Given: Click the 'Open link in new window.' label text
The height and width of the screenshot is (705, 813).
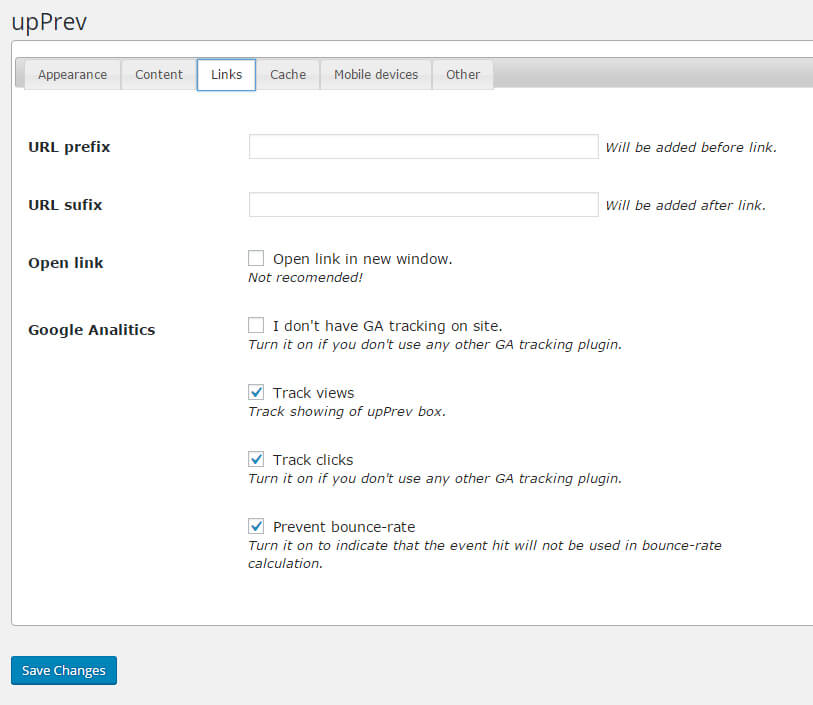Looking at the screenshot, I should [x=362, y=259].
